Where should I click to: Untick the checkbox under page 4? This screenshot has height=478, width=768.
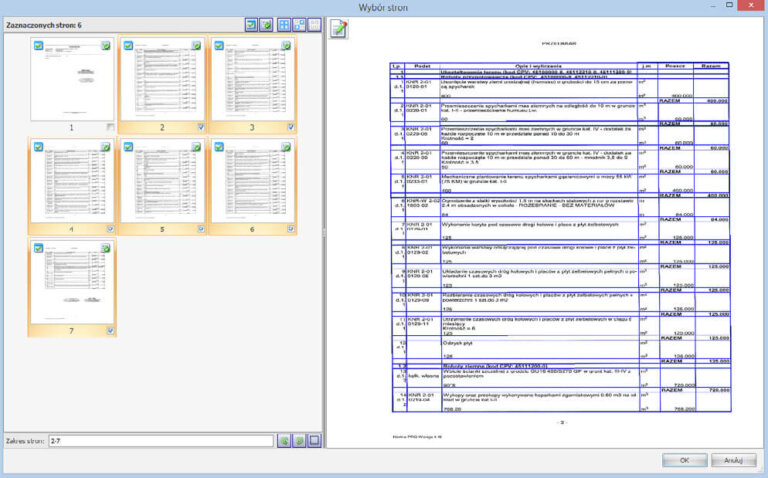point(111,229)
